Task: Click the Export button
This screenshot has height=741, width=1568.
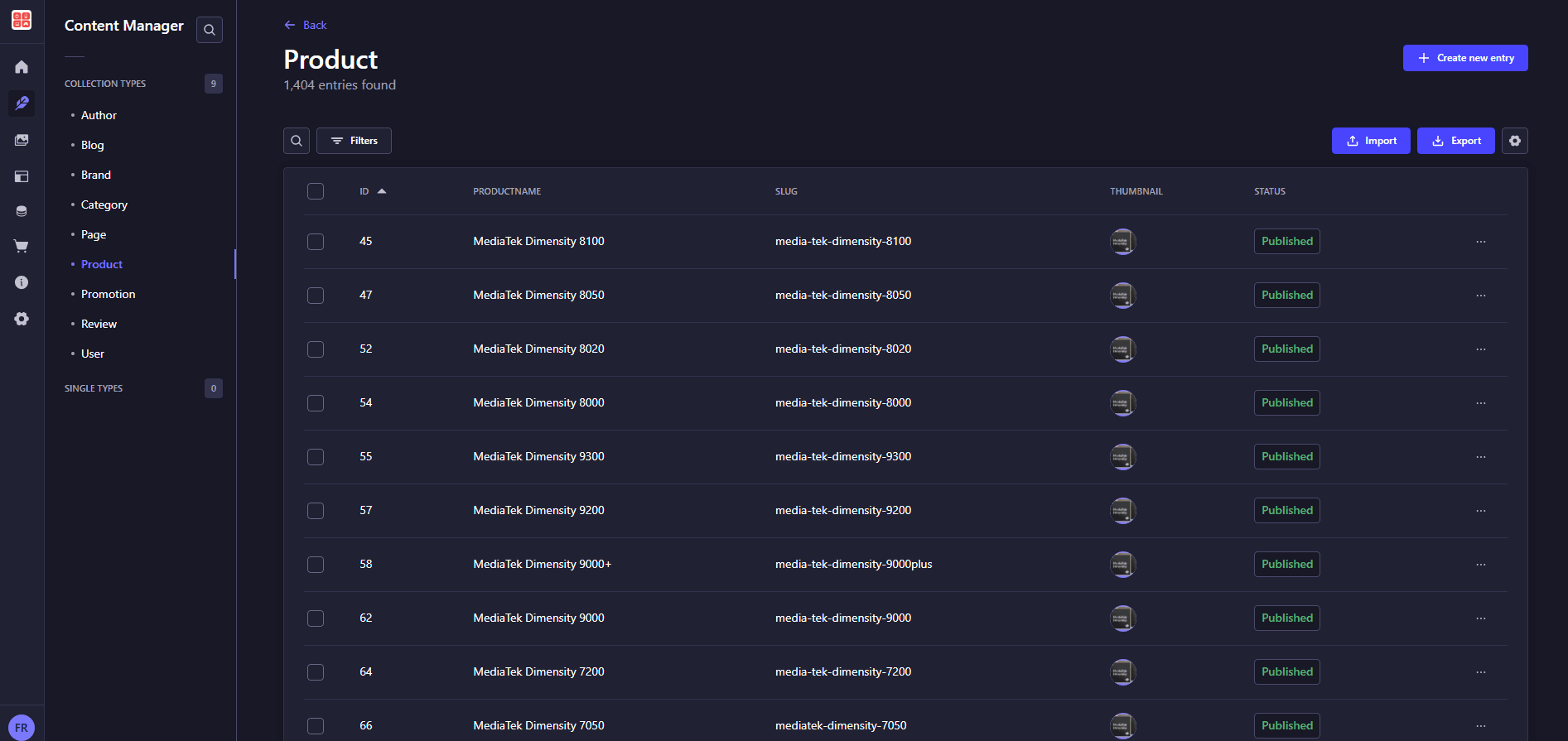Action: coord(1456,141)
